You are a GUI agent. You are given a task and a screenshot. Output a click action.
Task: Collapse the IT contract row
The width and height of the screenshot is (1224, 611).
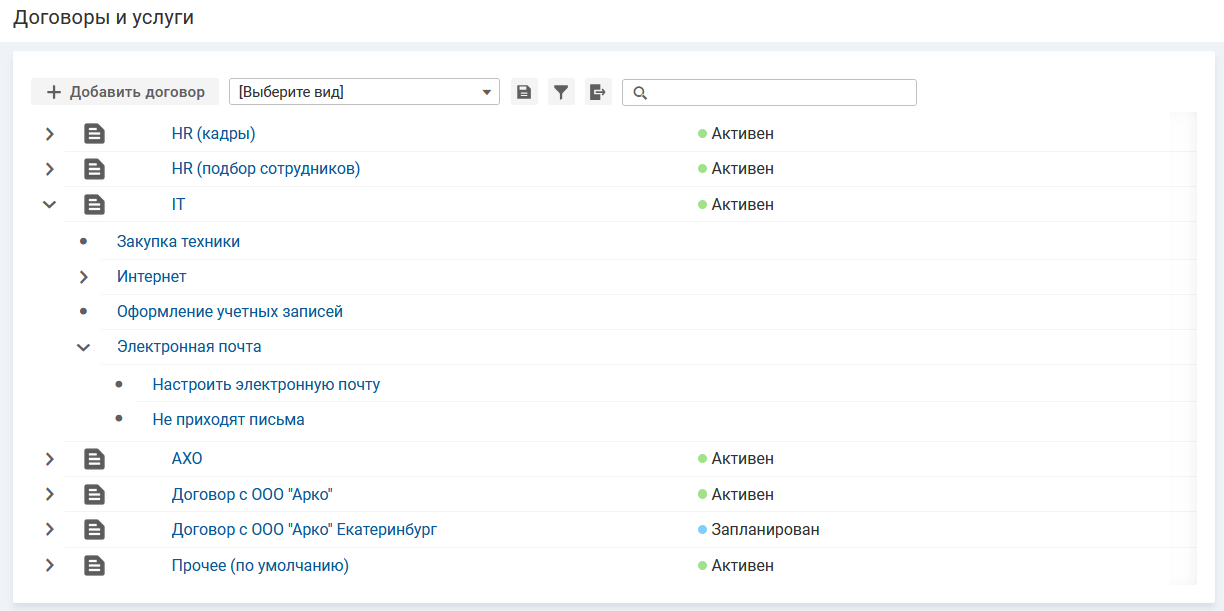pyautogui.click(x=49, y=205)
